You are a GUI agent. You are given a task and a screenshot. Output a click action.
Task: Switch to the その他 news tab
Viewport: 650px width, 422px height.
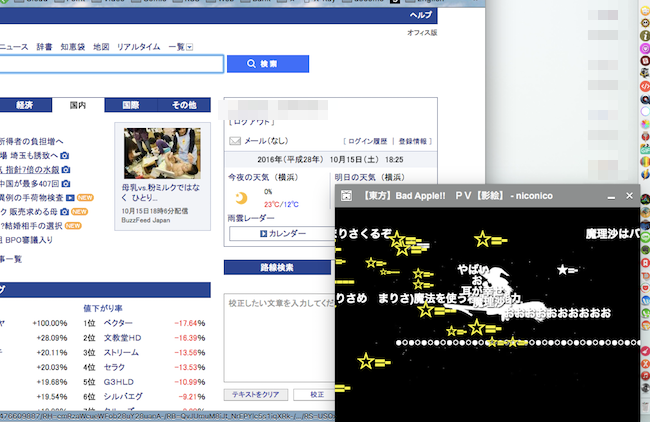click(184, 105)
